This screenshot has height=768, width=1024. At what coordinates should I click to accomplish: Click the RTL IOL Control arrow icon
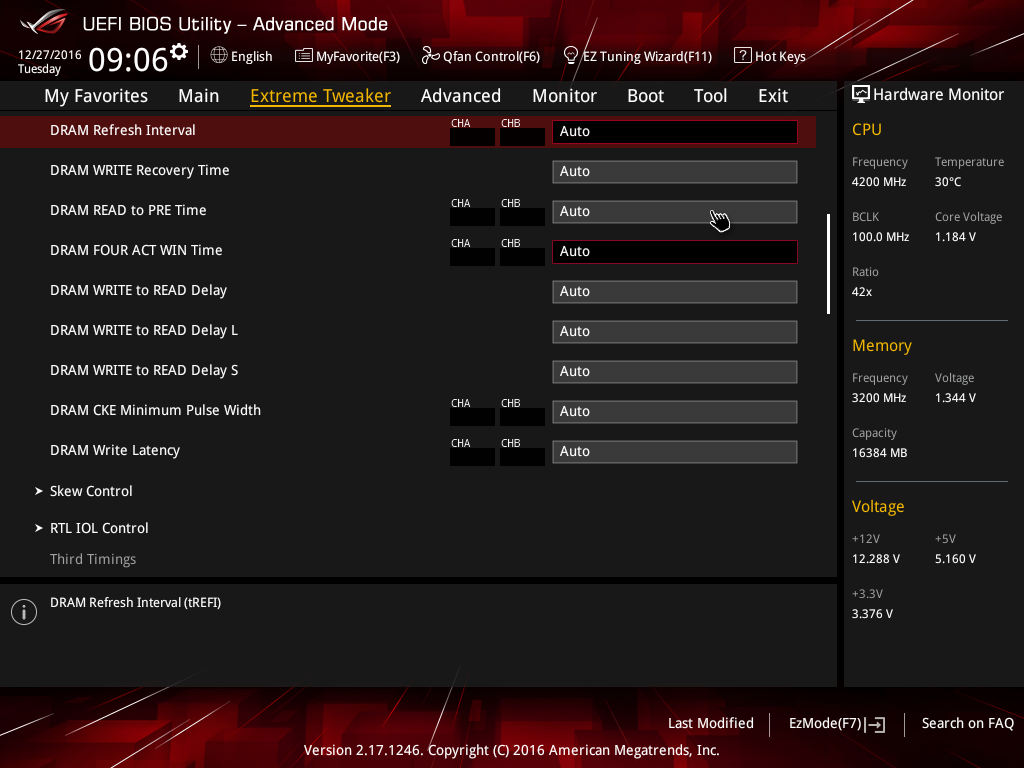click(39, 528)
